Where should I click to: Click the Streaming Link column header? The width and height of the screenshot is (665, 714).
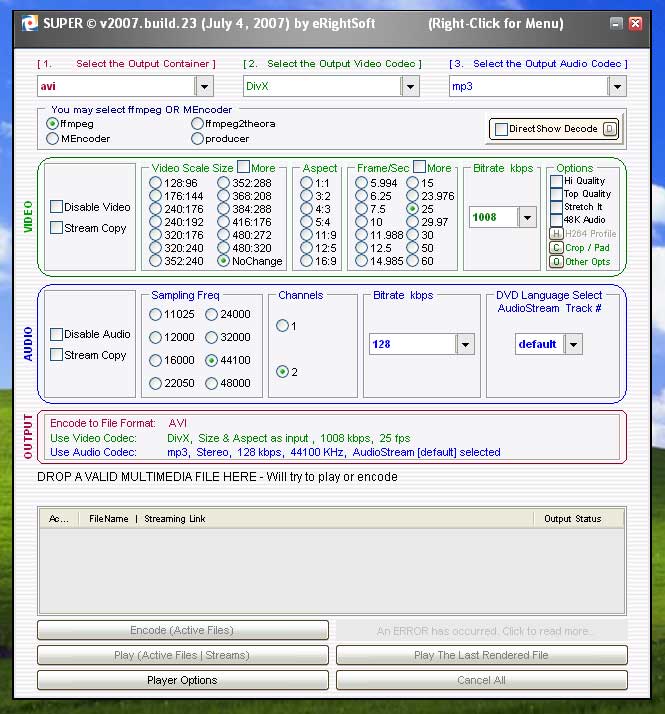point(174,519)
